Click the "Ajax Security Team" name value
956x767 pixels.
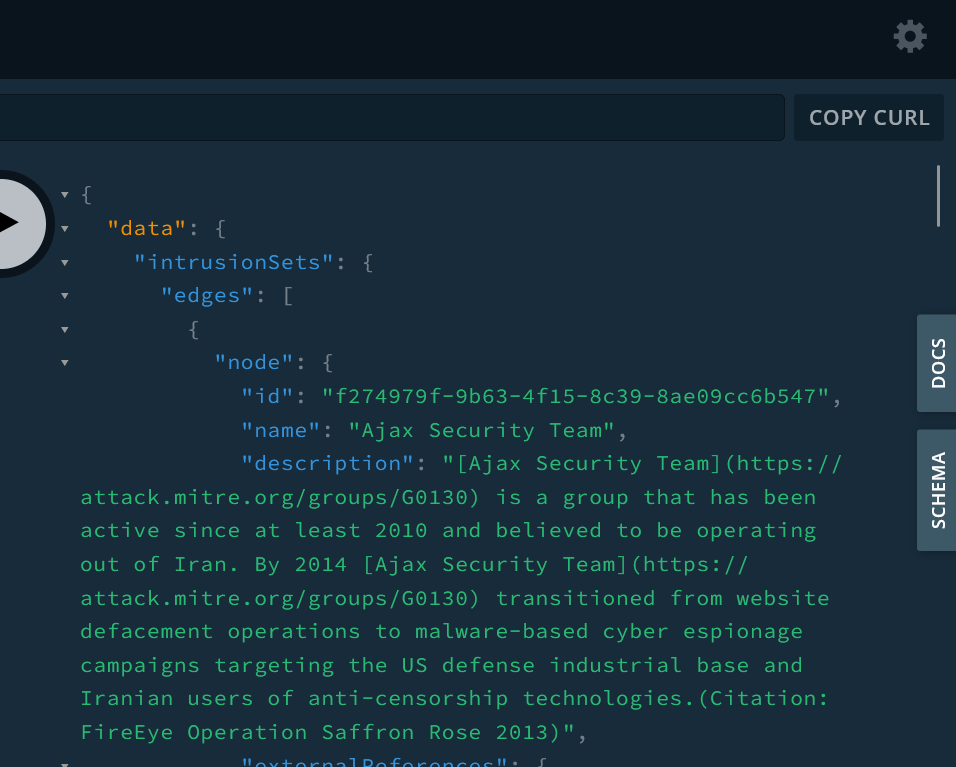tap(482, 430)
